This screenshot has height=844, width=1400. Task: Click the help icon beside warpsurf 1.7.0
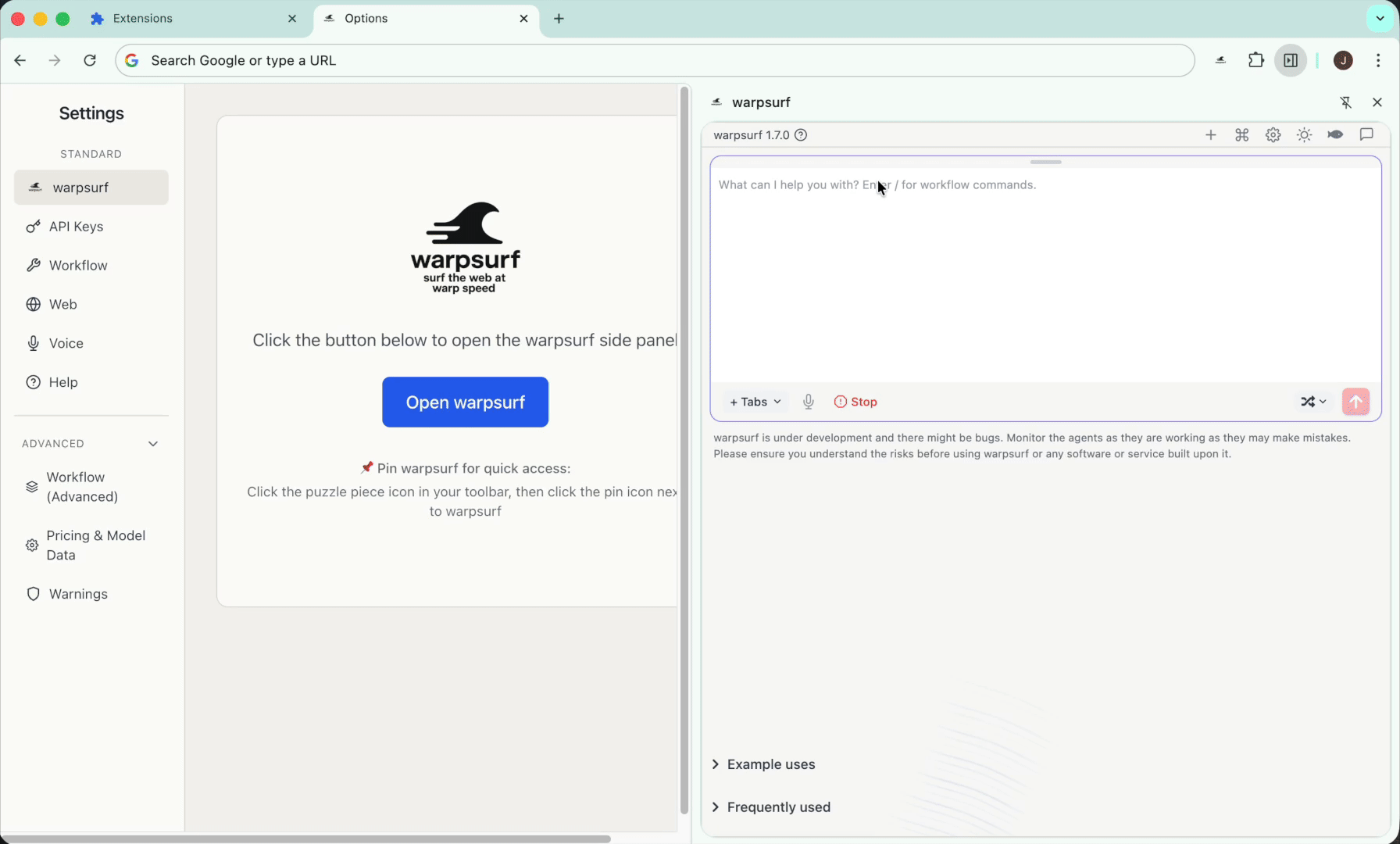coord(800,134)
